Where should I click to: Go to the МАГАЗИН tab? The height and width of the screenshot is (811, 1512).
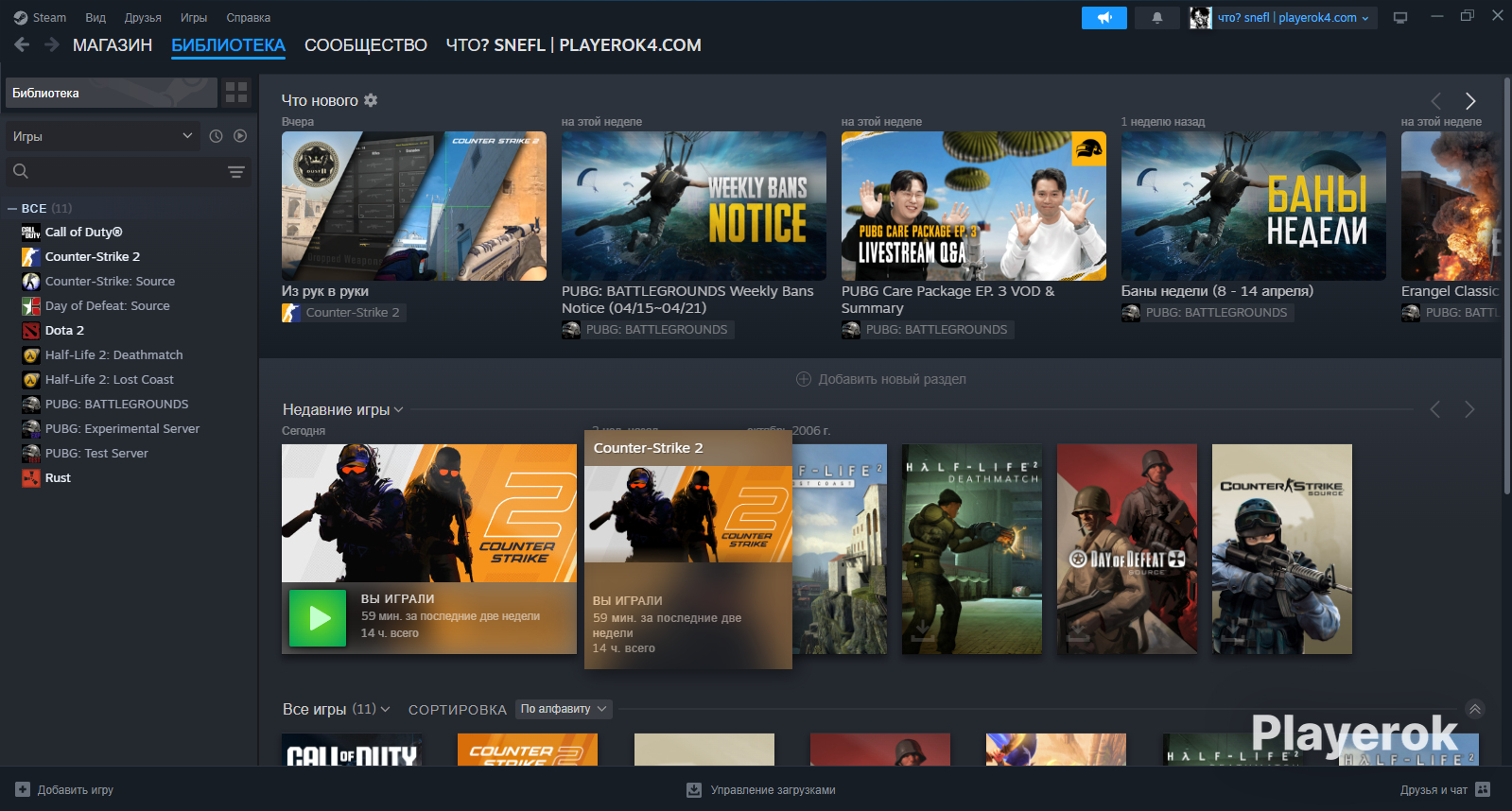(x=113, y=45)
